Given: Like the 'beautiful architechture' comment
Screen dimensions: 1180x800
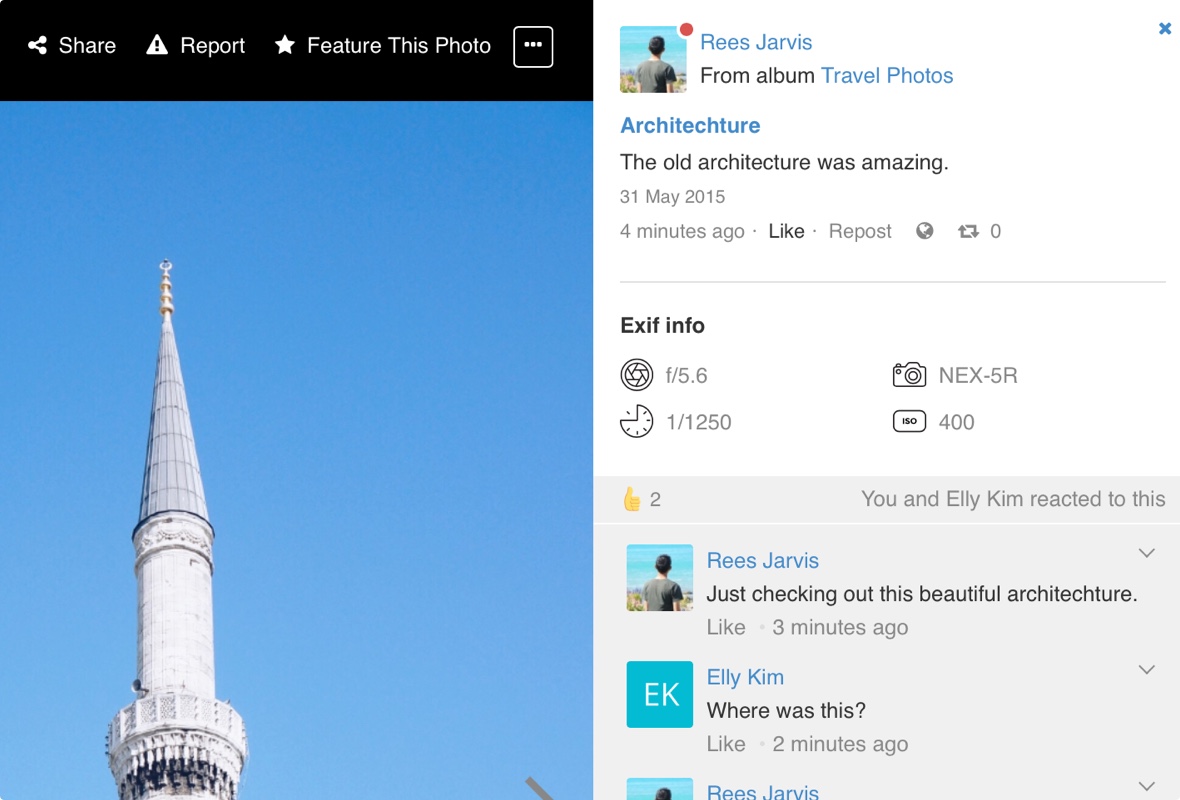Looking at the screenshot, I should 725,628.
